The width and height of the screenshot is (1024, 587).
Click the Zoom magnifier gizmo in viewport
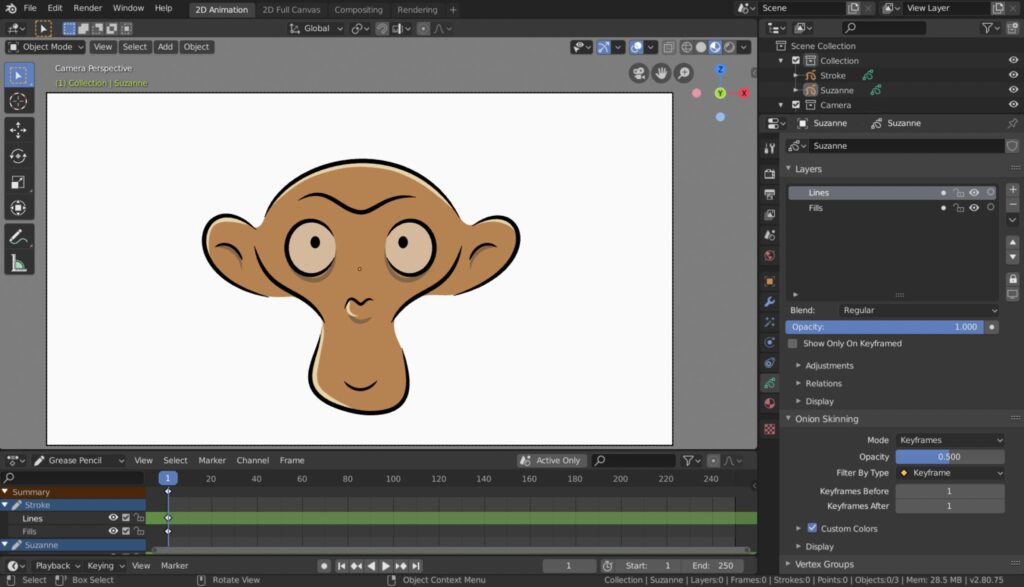(684, 73)
